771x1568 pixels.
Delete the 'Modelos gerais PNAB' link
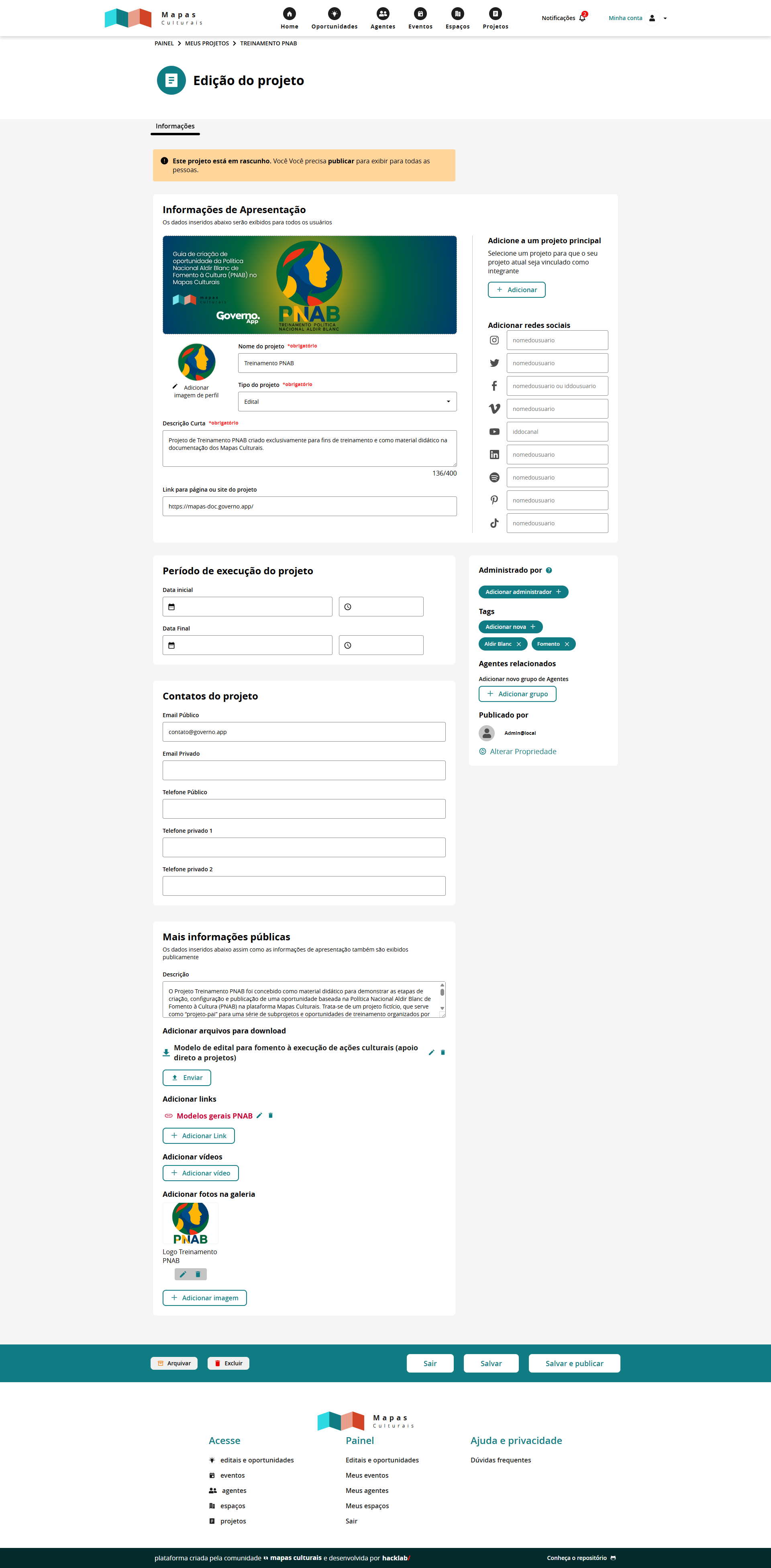[271, 1116]
